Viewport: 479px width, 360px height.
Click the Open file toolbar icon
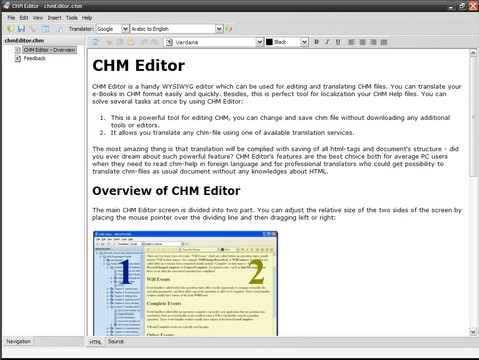[x=11, y=29]
